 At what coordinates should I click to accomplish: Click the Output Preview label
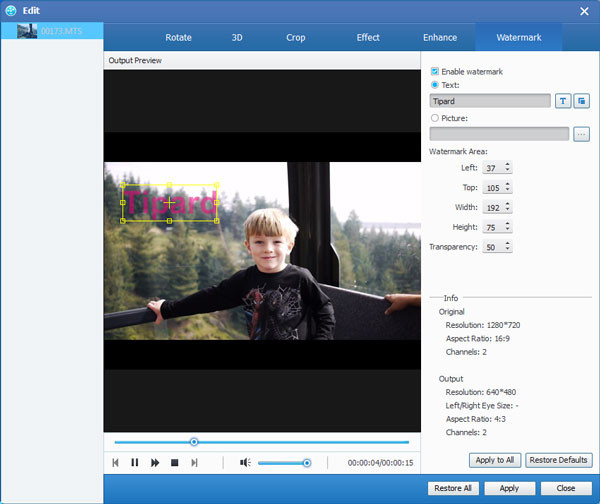coord(135,60)
